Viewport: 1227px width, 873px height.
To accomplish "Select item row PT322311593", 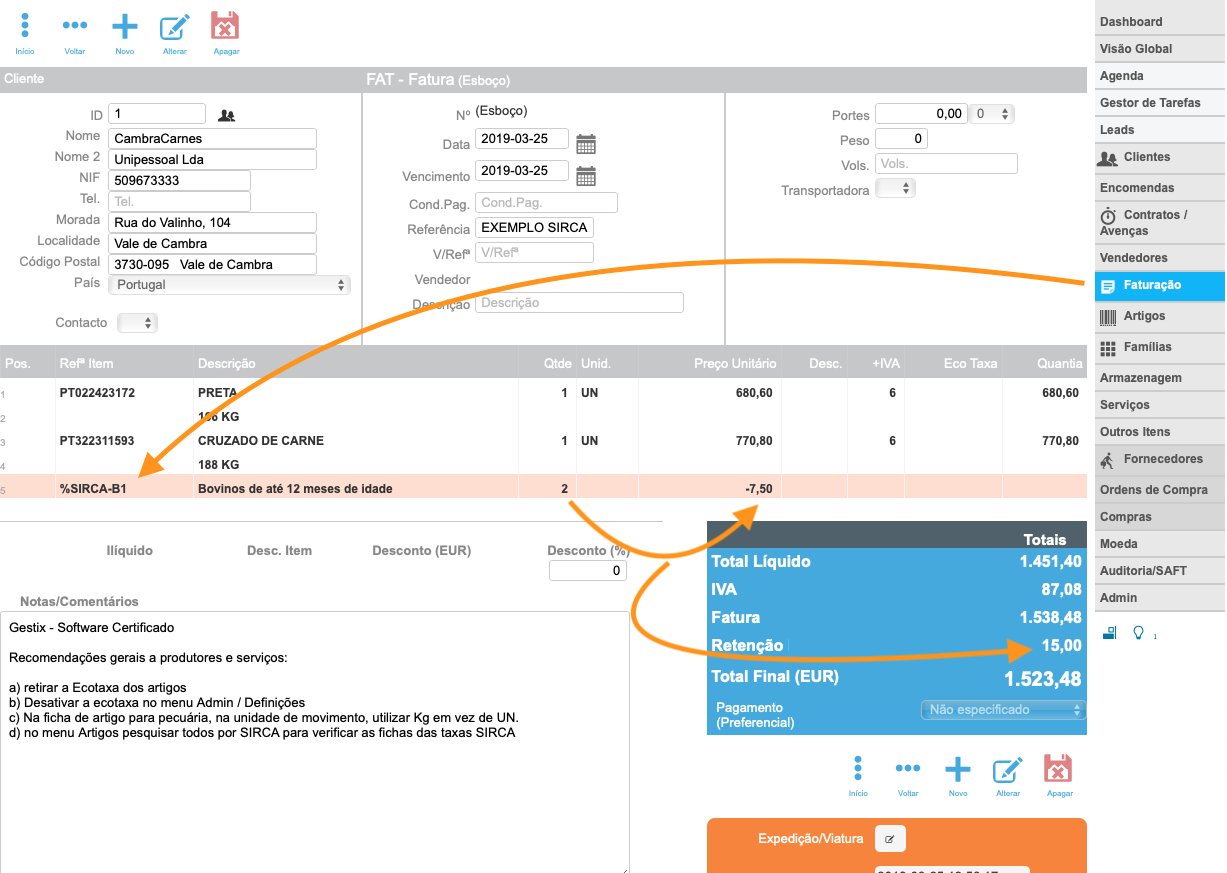I will pyautogui.click(x=543, y=441).
